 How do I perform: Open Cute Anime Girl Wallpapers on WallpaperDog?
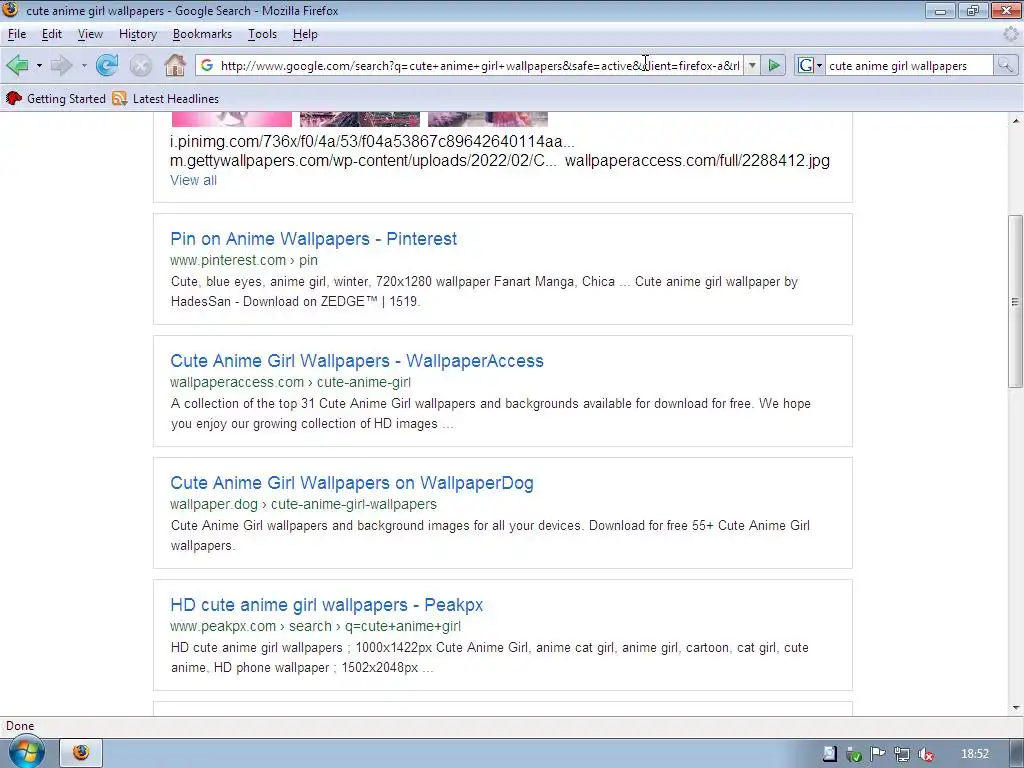click(352, 483)
